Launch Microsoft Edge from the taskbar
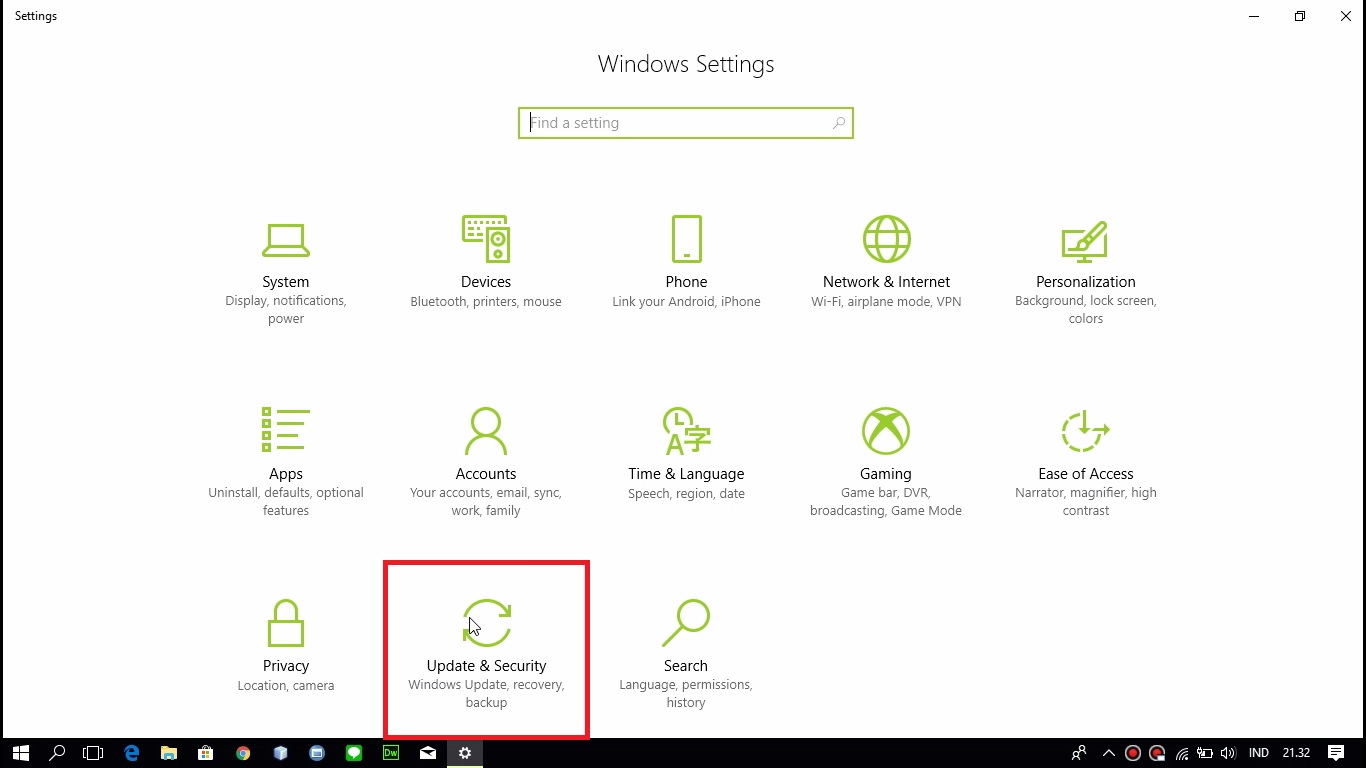 (x=131, y=753)
